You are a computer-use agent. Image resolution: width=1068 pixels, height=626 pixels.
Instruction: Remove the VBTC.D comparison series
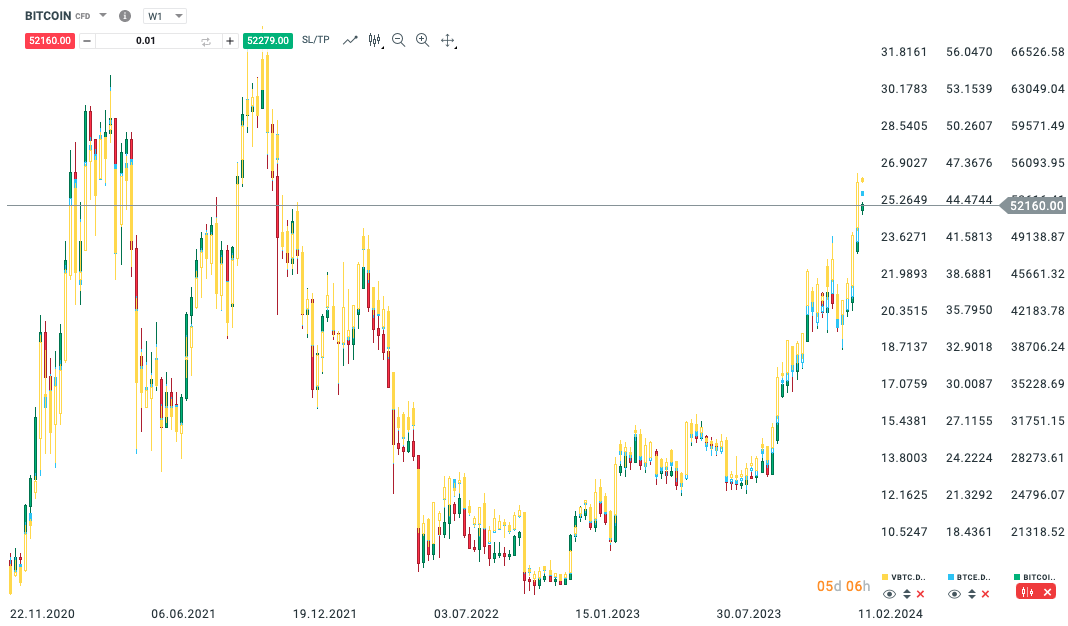(920, 594)
